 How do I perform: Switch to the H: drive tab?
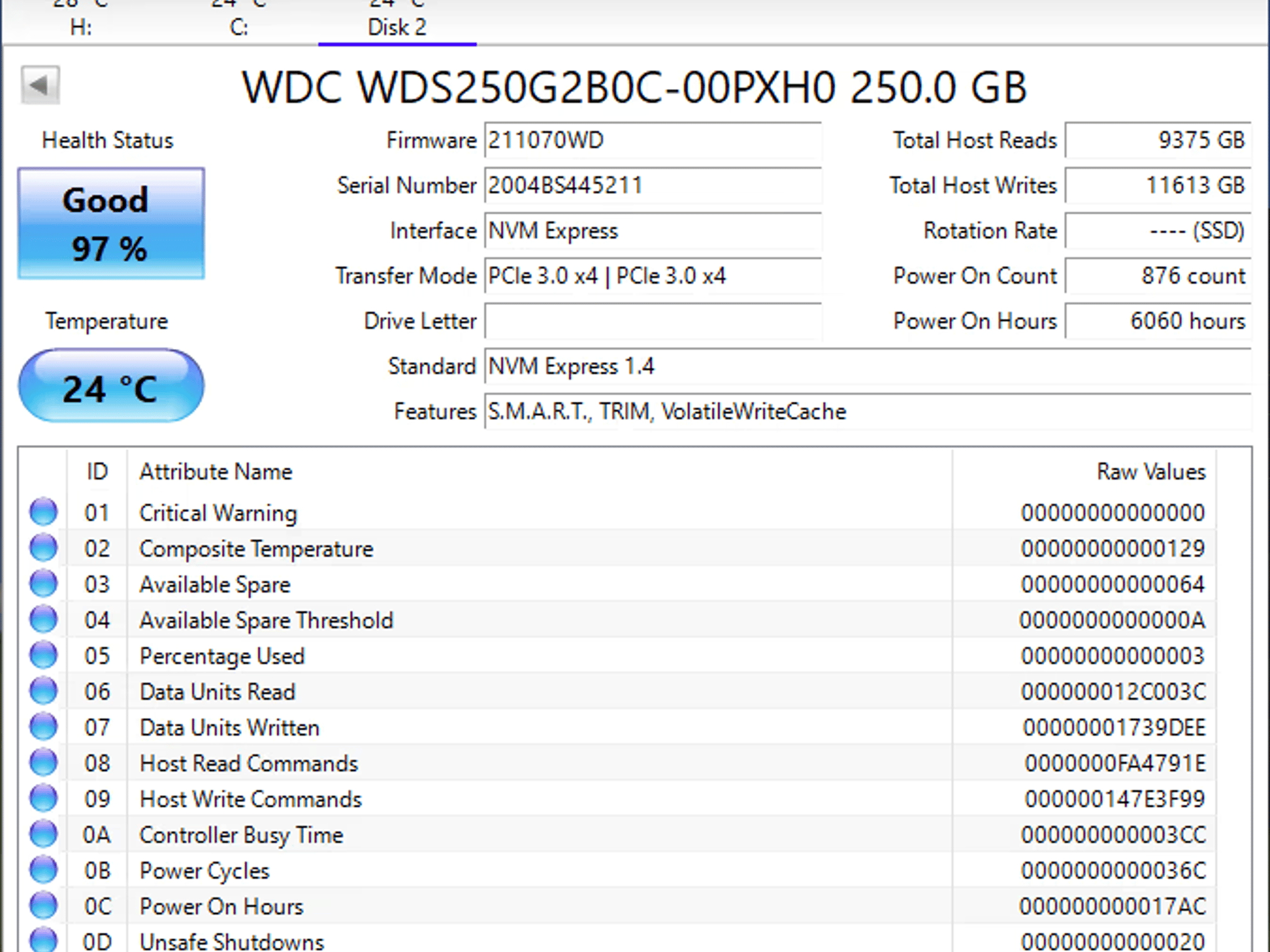coord(81,22)
